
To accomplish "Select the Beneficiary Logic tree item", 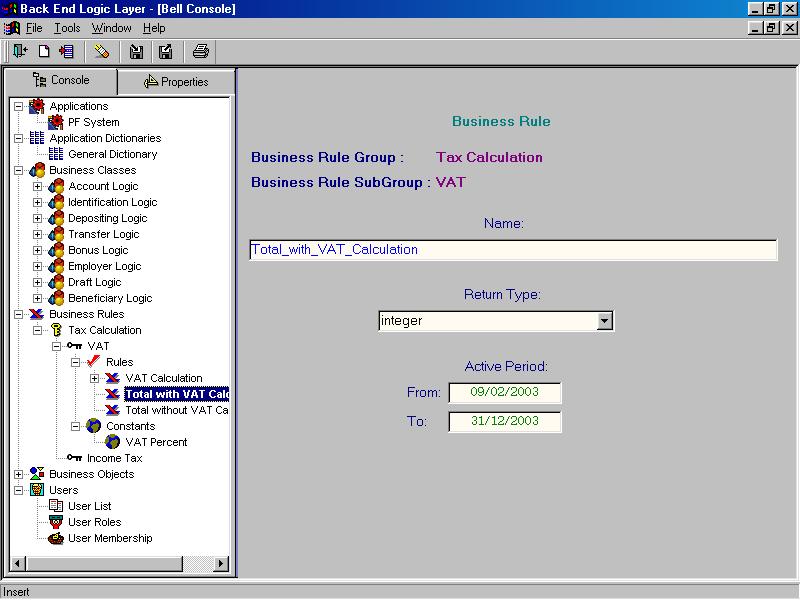I will [110, 298].
